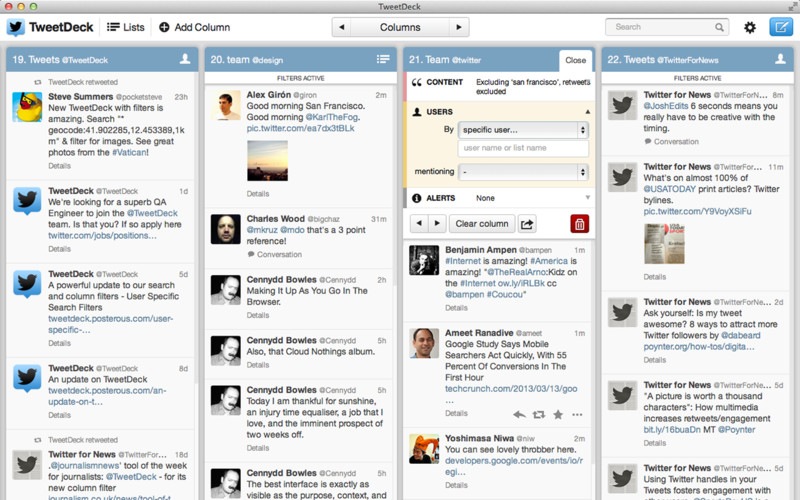Viewport: 800px width, 500px height.
Task: Compose a new tweet
Action: click(x=781, y=27)
